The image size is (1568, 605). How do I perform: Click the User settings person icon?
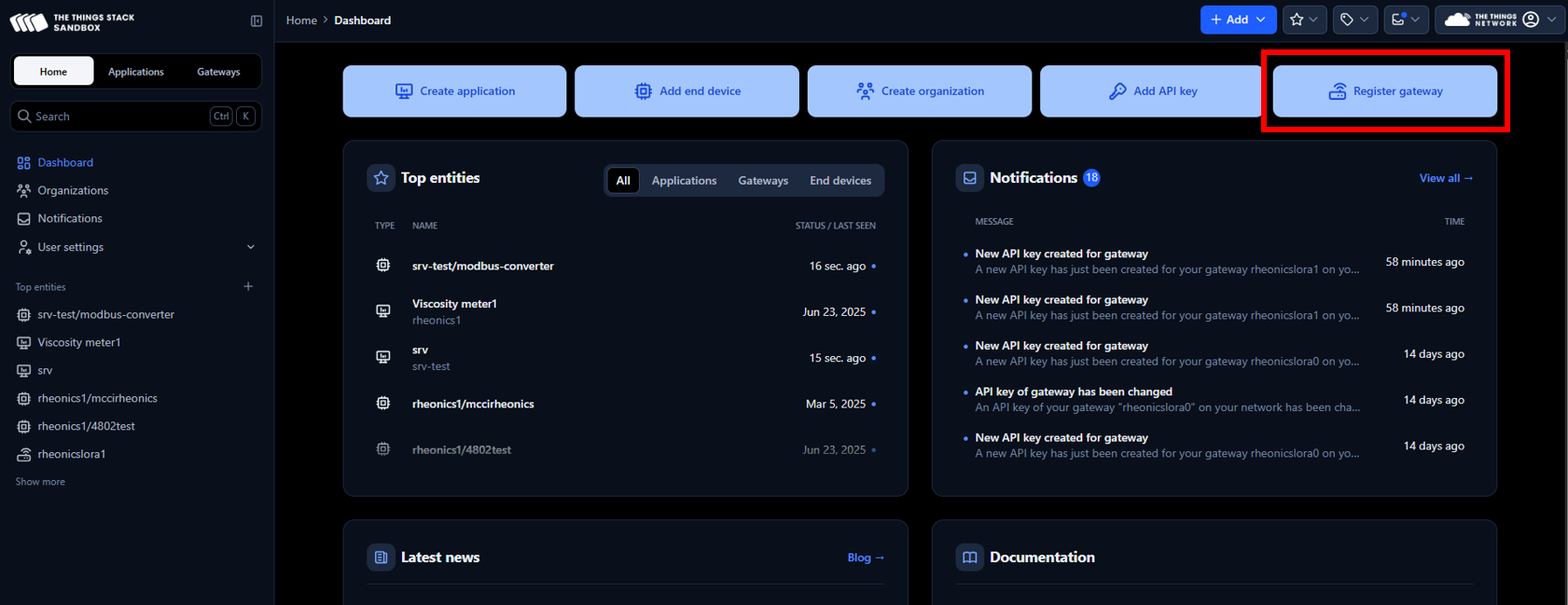[x=23, y=247]
